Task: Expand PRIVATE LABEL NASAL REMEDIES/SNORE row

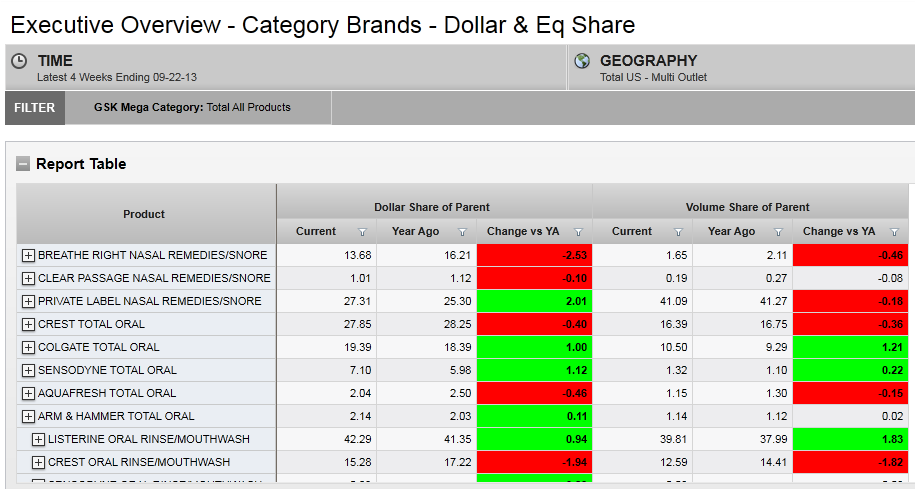Action: click(x=28, y=301)
